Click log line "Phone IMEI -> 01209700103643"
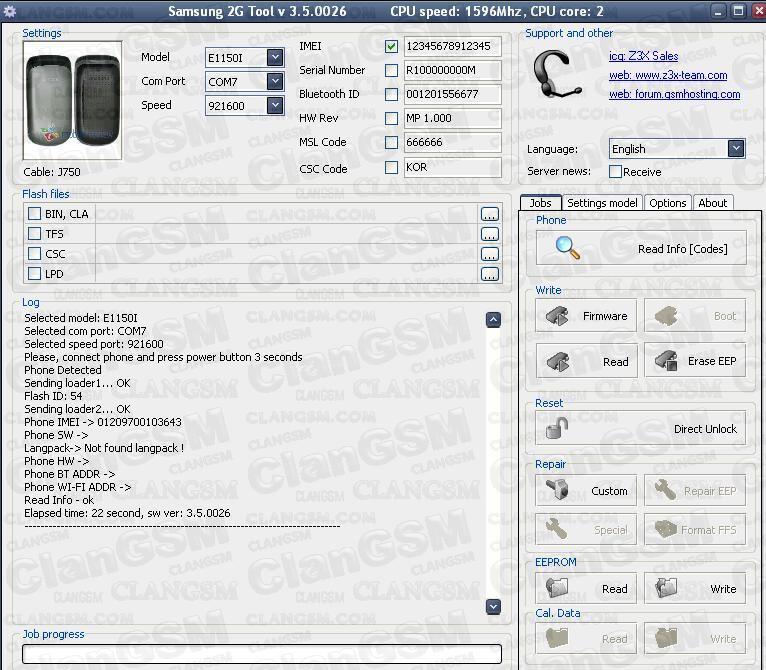This screenshot has height=670, width=766. click(x=103, y=422)
